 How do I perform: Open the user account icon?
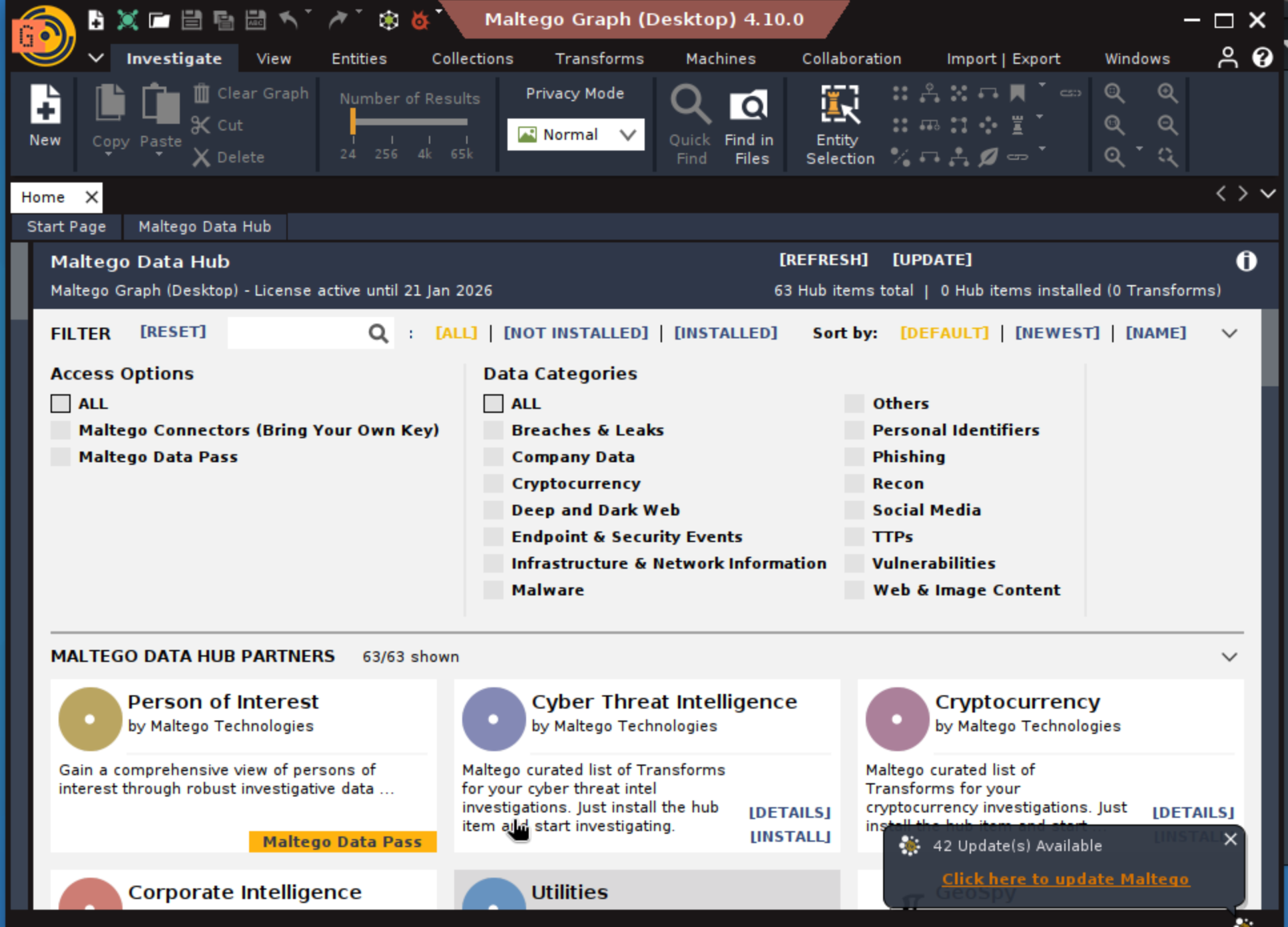pyautogui.click(x=1227, y=58)
